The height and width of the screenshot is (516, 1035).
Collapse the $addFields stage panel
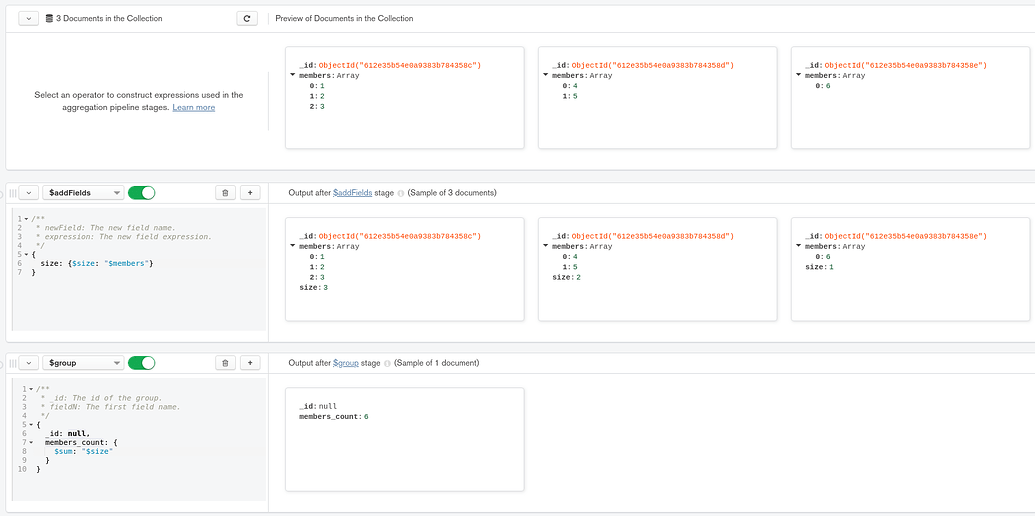pos(28,192)
